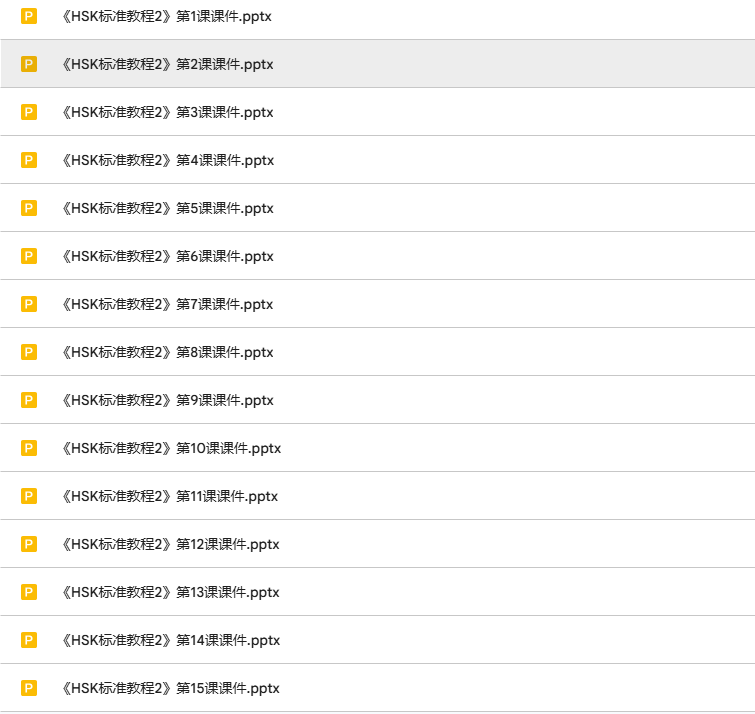Click the file icon for 第11课课件.pptx
This screenshot has height=714, width=755.
tap(29, 496)
